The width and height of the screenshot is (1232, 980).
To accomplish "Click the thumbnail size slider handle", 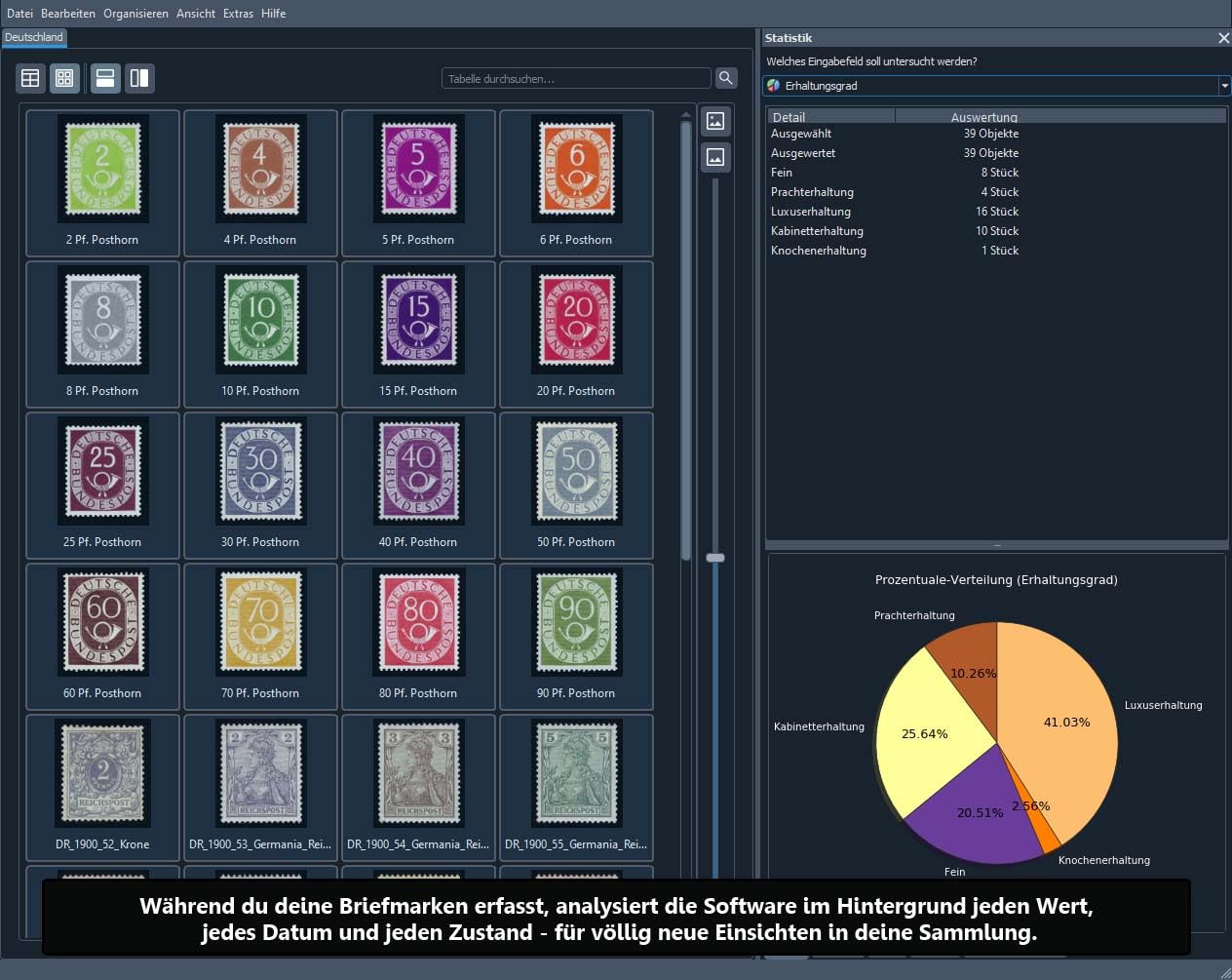I will tap(715, 558).
